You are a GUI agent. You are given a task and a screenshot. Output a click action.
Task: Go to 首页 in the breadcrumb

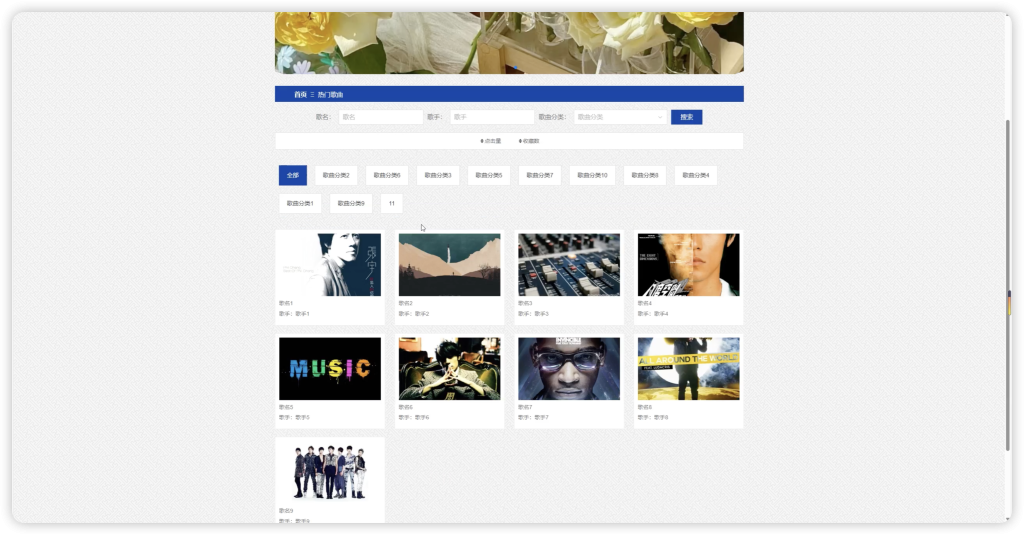[300, 95]
